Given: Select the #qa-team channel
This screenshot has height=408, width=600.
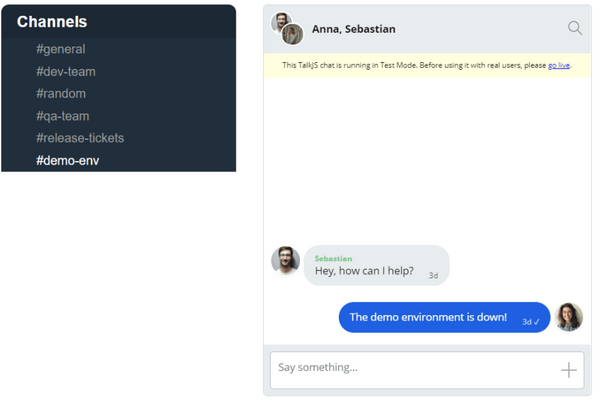Looking at the screenshot, I should 63,116.
